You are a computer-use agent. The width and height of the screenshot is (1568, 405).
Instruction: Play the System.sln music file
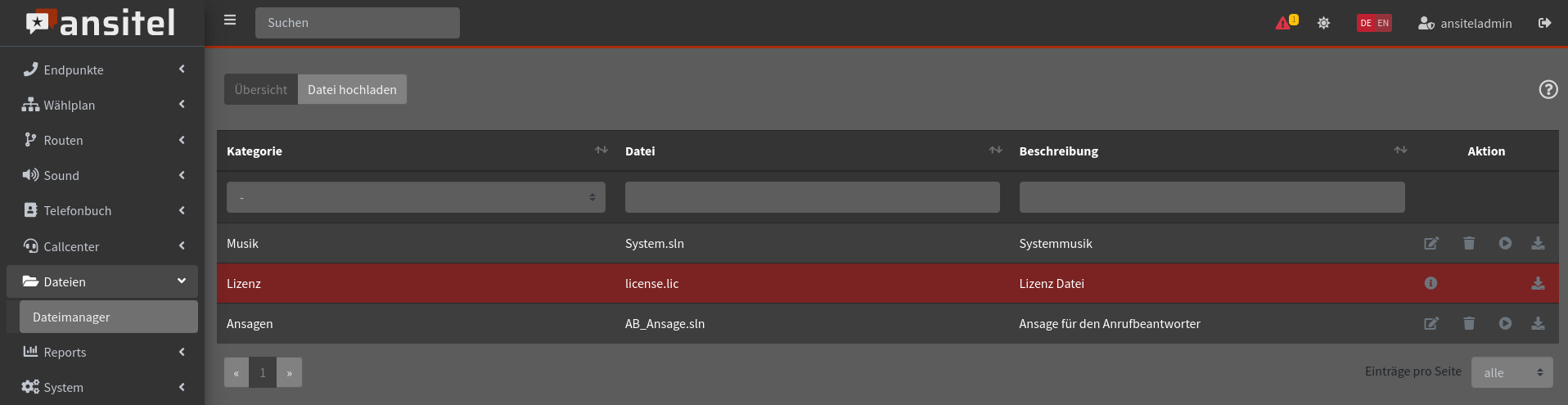pyautogui.click(x=1505, y=244)
